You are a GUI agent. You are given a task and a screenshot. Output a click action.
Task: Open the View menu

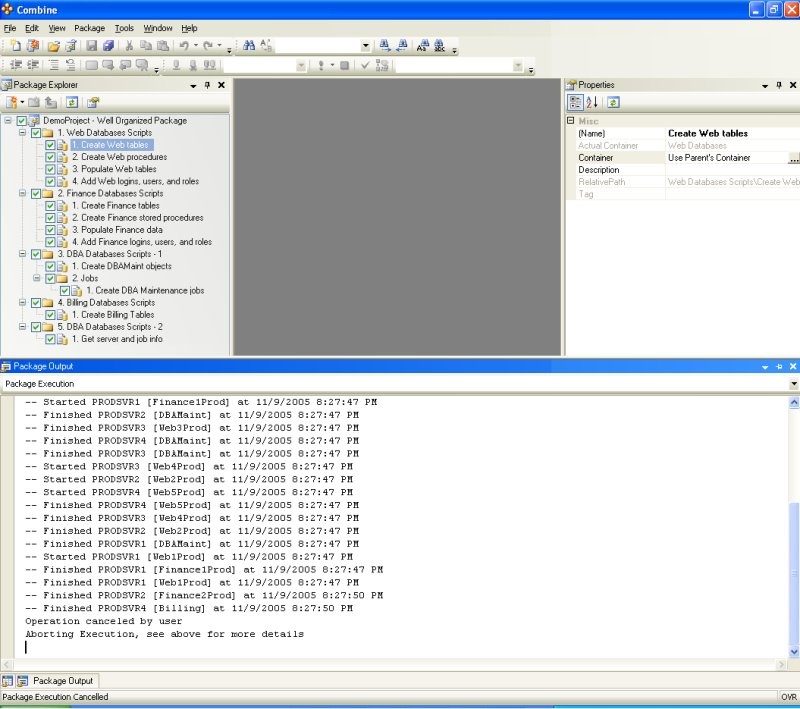tap(57, 28)
